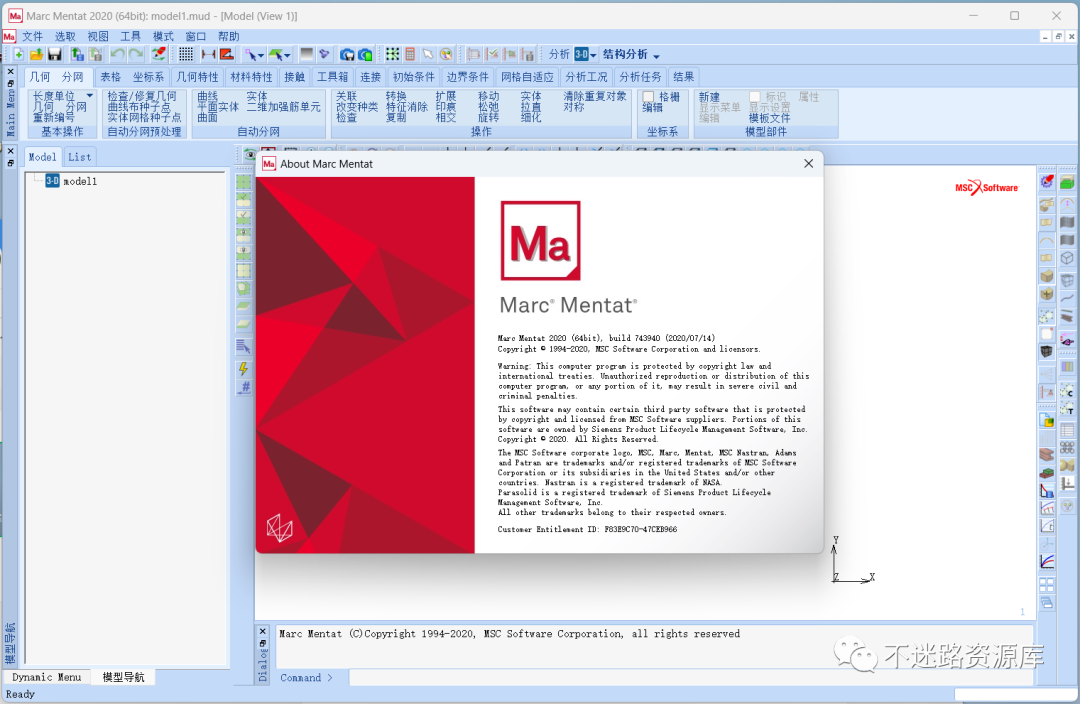Switch to the 材料特性 tab
Viewport: 1080px width, 704px height.
point(251,77)
